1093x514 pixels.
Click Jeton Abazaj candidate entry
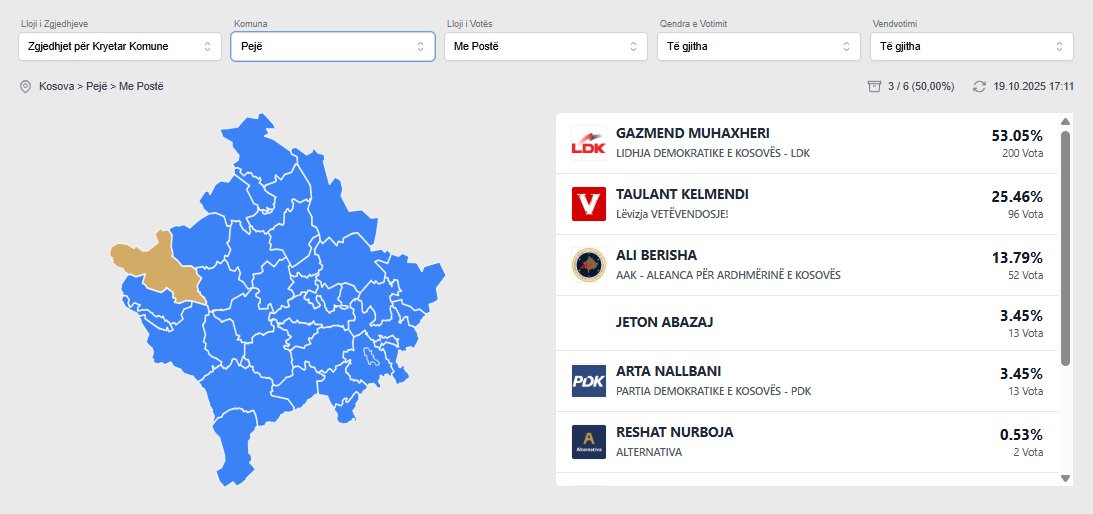point(664,322)
